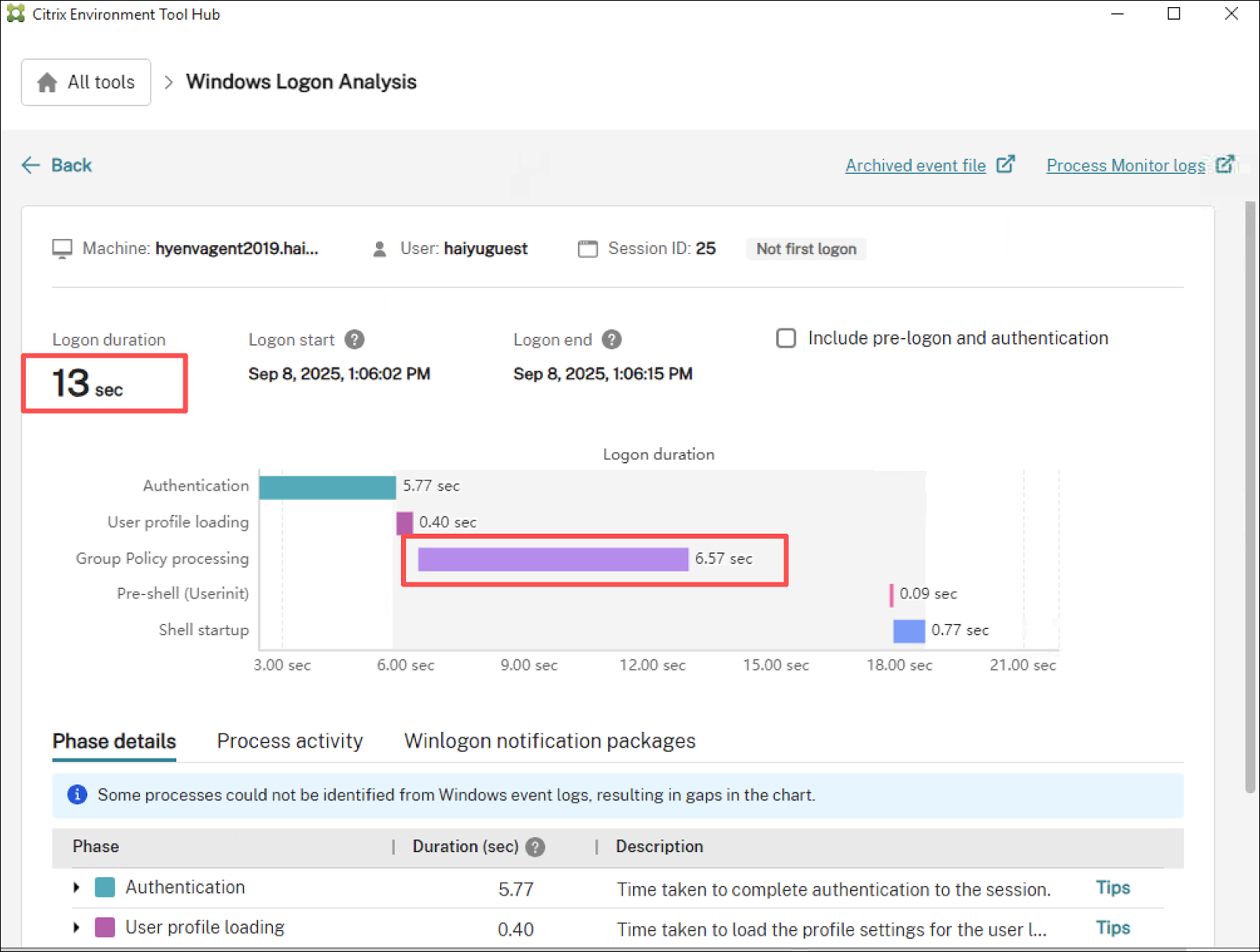Click the teal Authentication bar in chart
This screenshot has height=952, width=1260.
click(327, 487)
